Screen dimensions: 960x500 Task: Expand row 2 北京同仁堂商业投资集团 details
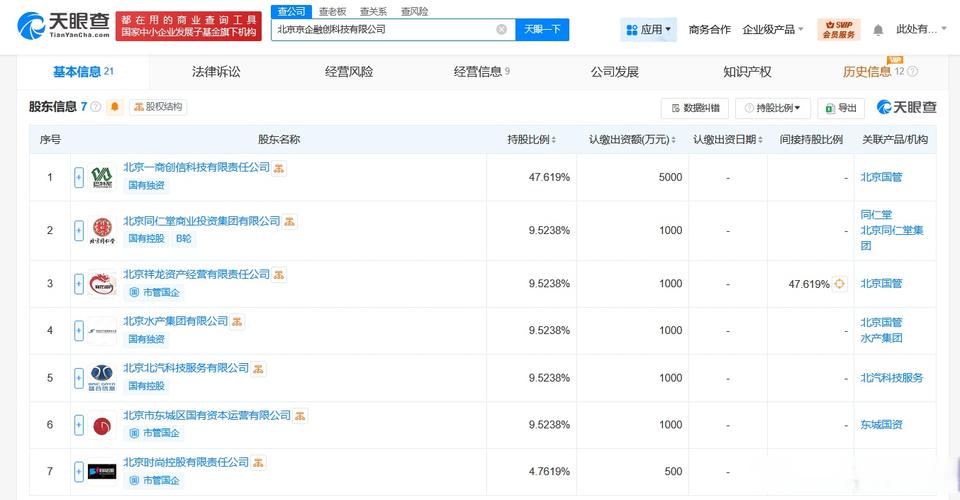click(x=79, y=231)
